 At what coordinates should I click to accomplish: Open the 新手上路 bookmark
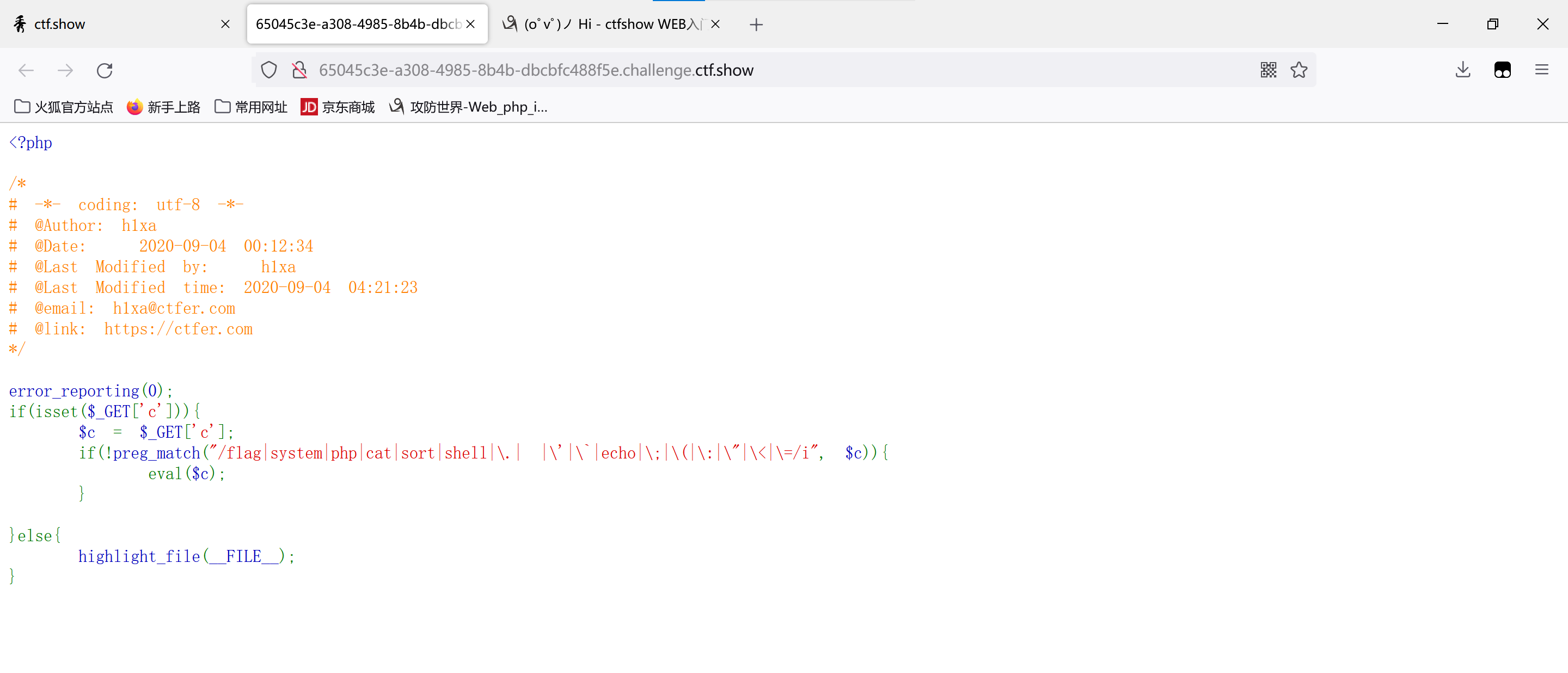pos(164,107)
